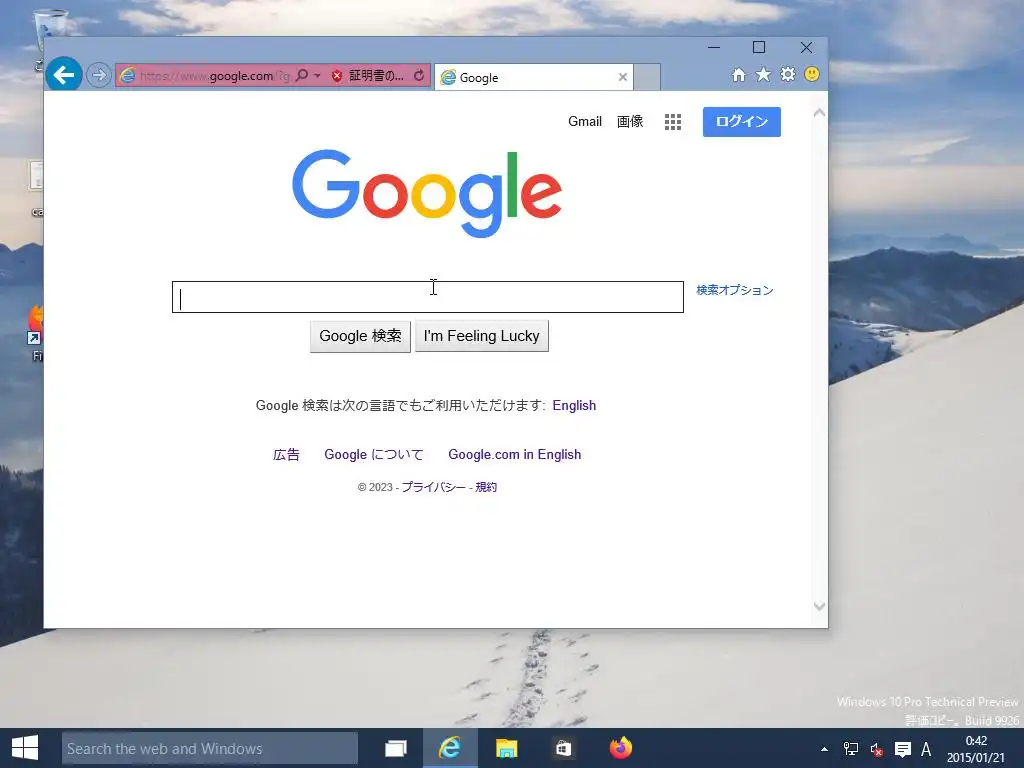Switch language via the English link
Viewport: 1024px width, 768px height.
pos(574,406)
